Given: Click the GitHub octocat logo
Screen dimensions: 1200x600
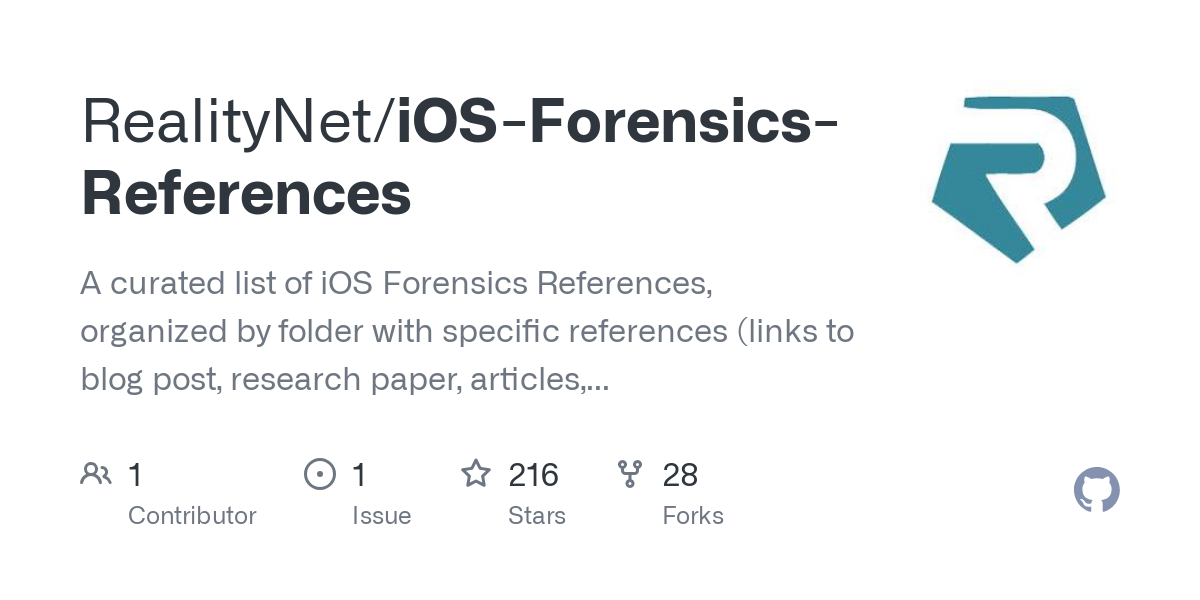Looking at the screenshot, I should 1096,490.
